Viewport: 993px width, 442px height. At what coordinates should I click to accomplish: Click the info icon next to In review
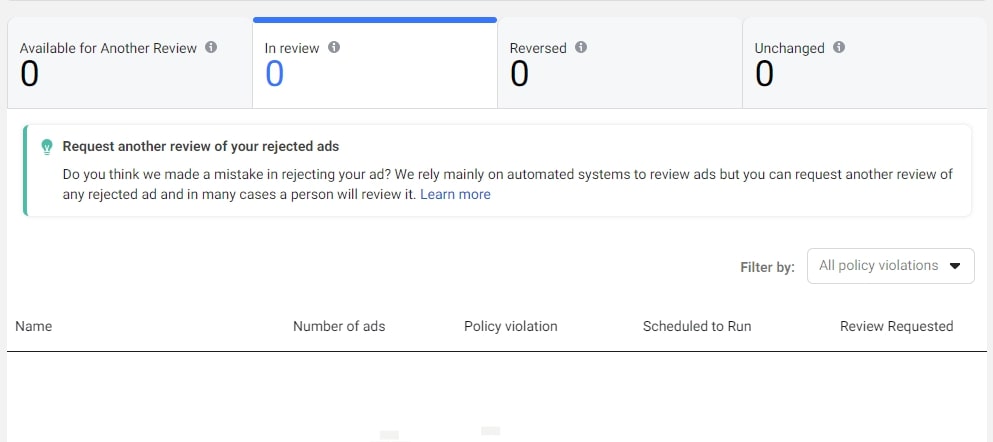click(x=334, y=47)
